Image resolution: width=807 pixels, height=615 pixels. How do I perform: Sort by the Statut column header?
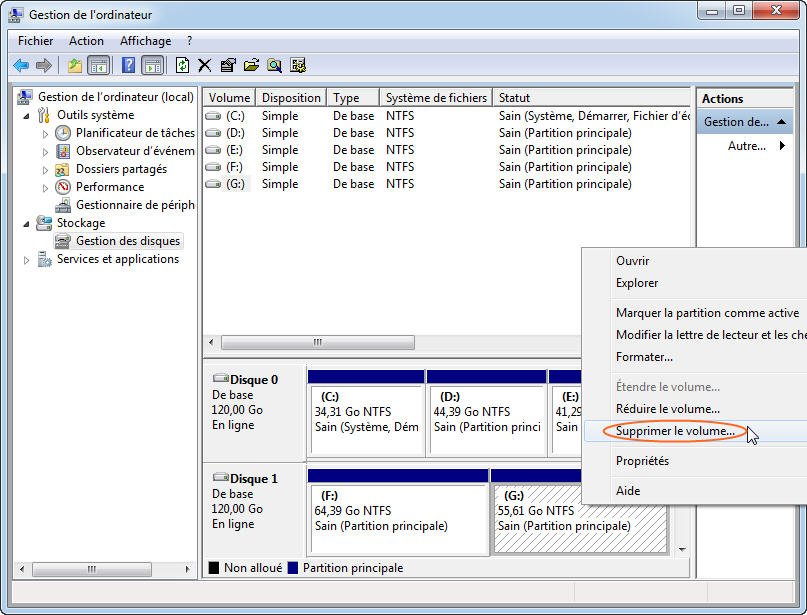click(x=591, y=98)
